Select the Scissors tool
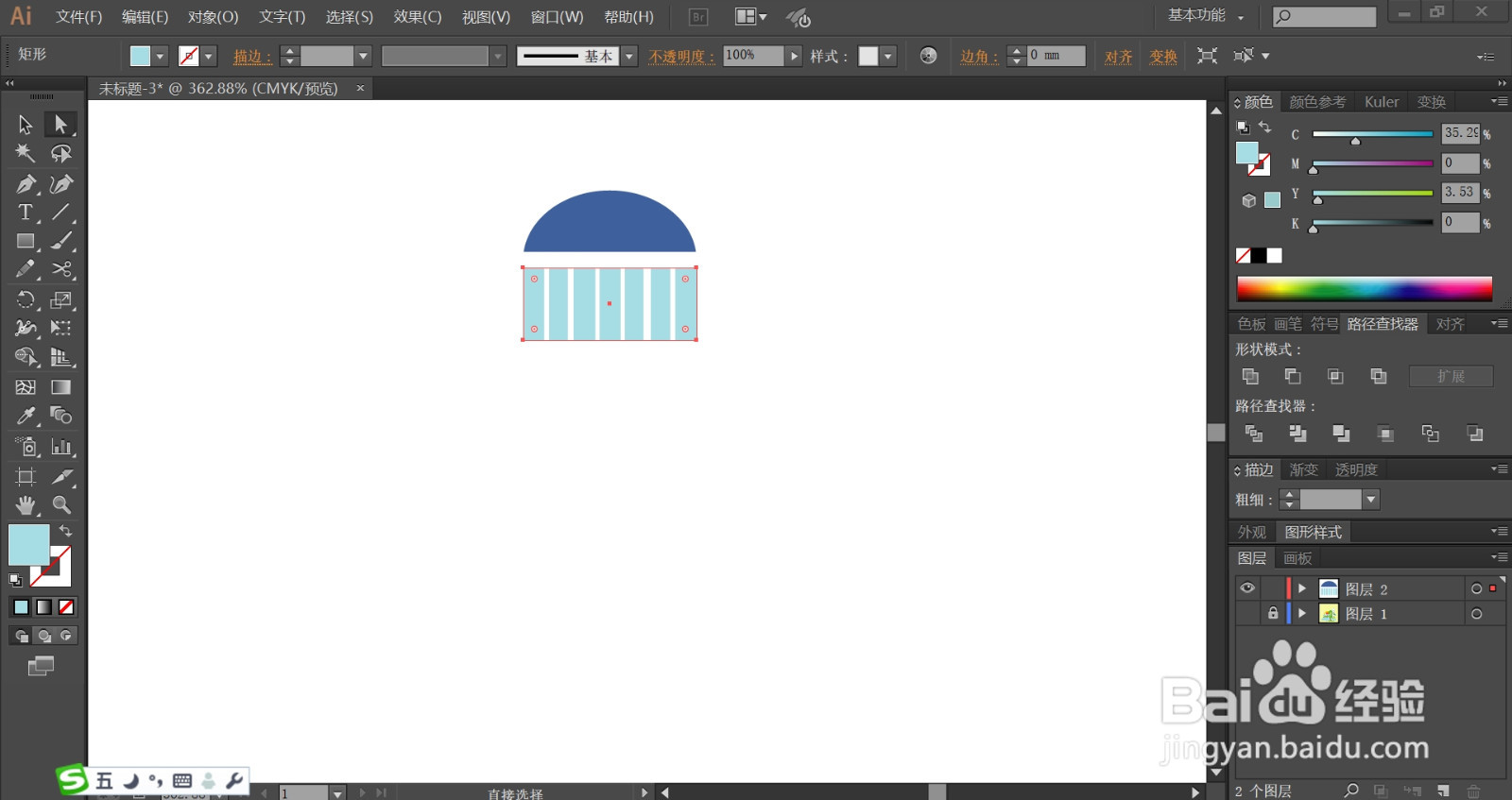Screen dimensions: 1512x800 (60, 270)
